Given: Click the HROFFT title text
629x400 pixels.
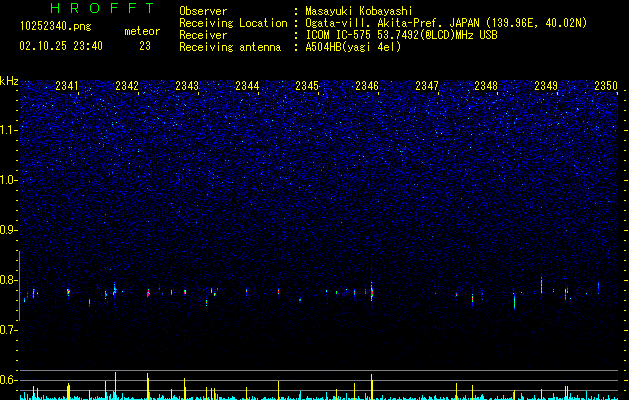Looking at the screenshot, I should [x=103, y=8].
